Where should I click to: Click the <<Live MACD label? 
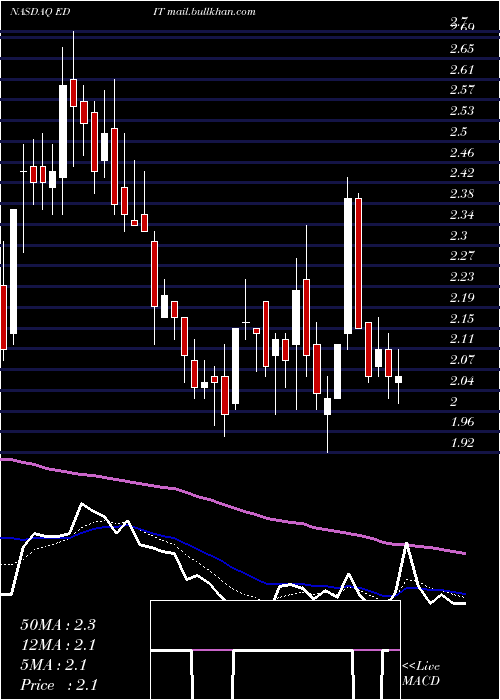[x=421, y=674]
